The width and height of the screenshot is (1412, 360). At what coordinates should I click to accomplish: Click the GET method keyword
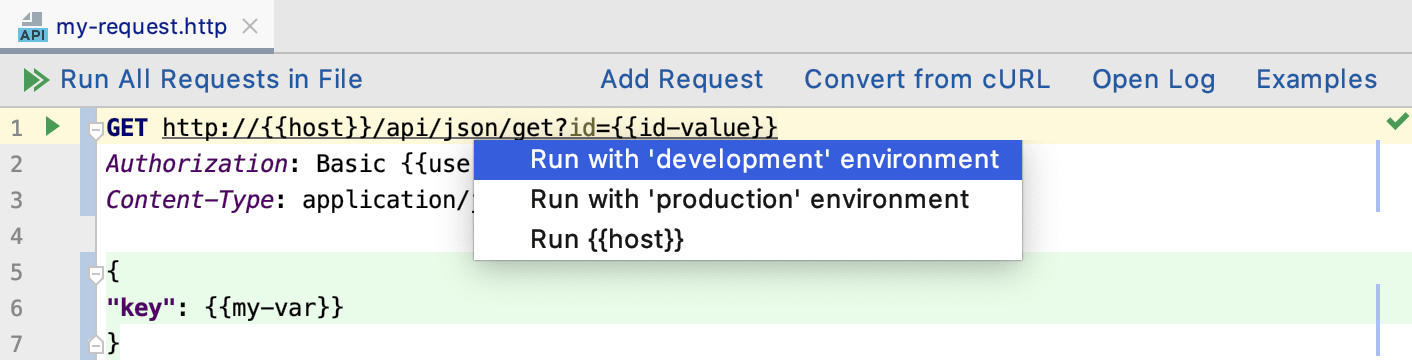[127, 128]
